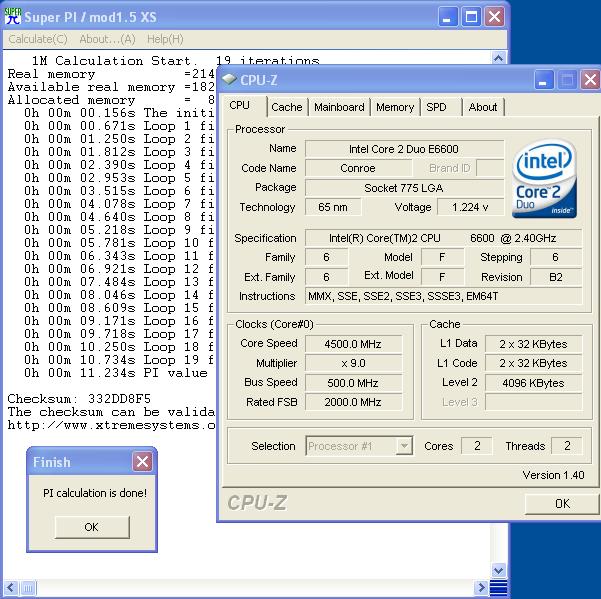601x599 pixels.
Task: Click the Super PI horizontal scroll left arrow
Action: pyautogui.click(x=10, y=587)
